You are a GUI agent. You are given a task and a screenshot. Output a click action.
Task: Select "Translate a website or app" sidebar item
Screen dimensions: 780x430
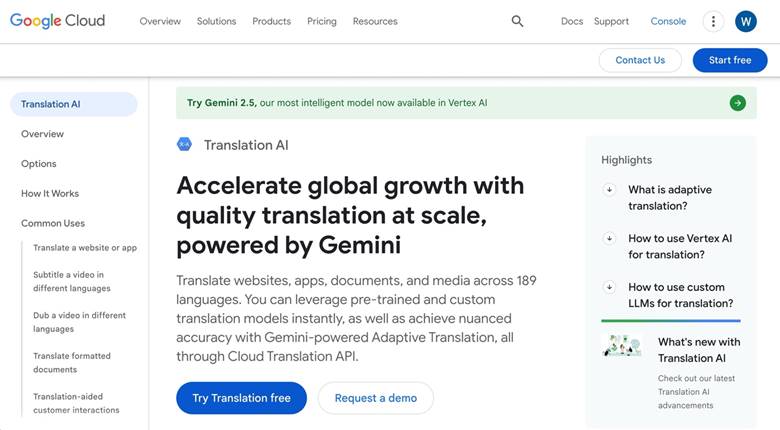click(85, 248)
